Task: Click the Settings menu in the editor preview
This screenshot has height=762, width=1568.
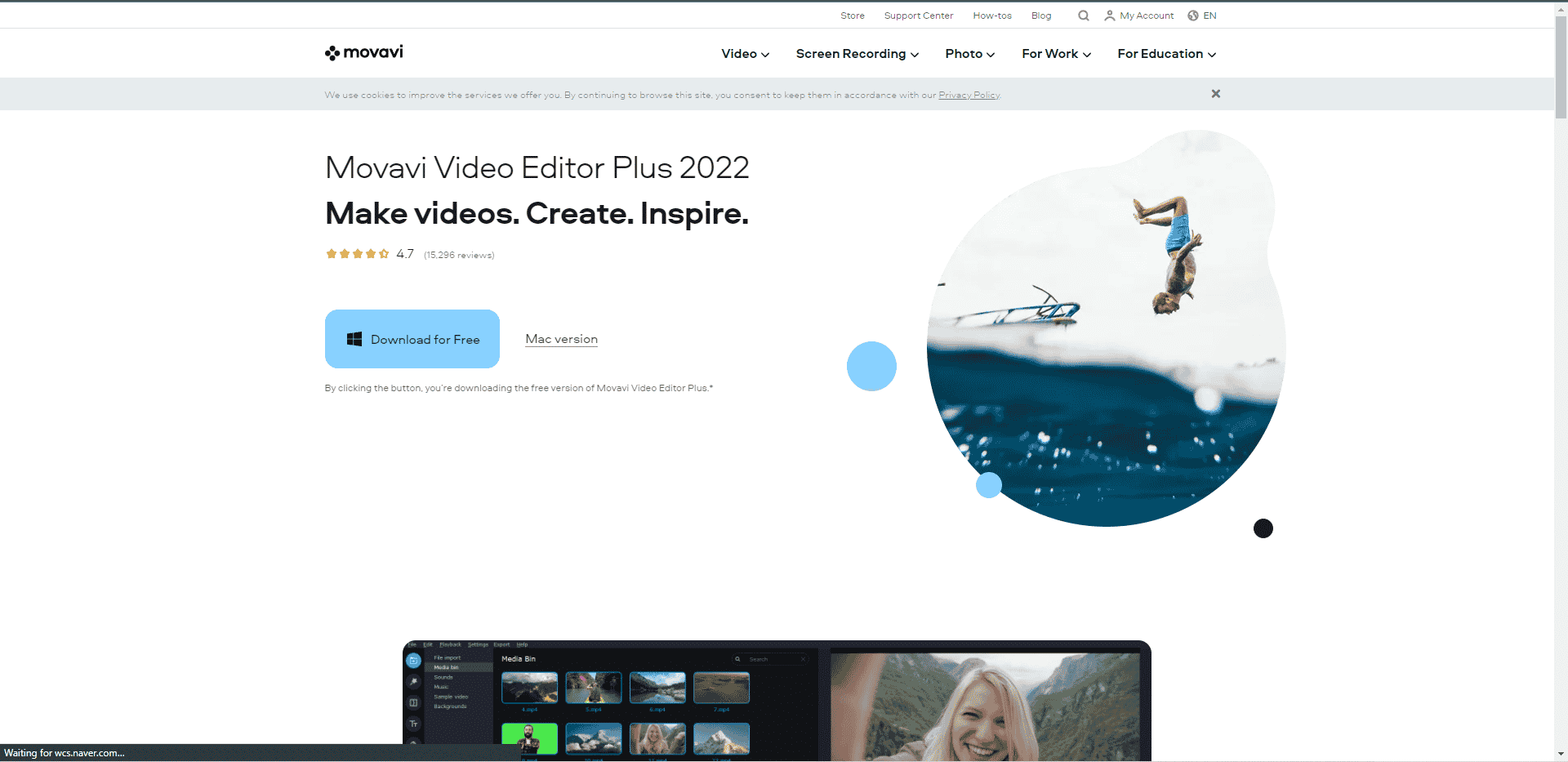Action: coord(478,644)
